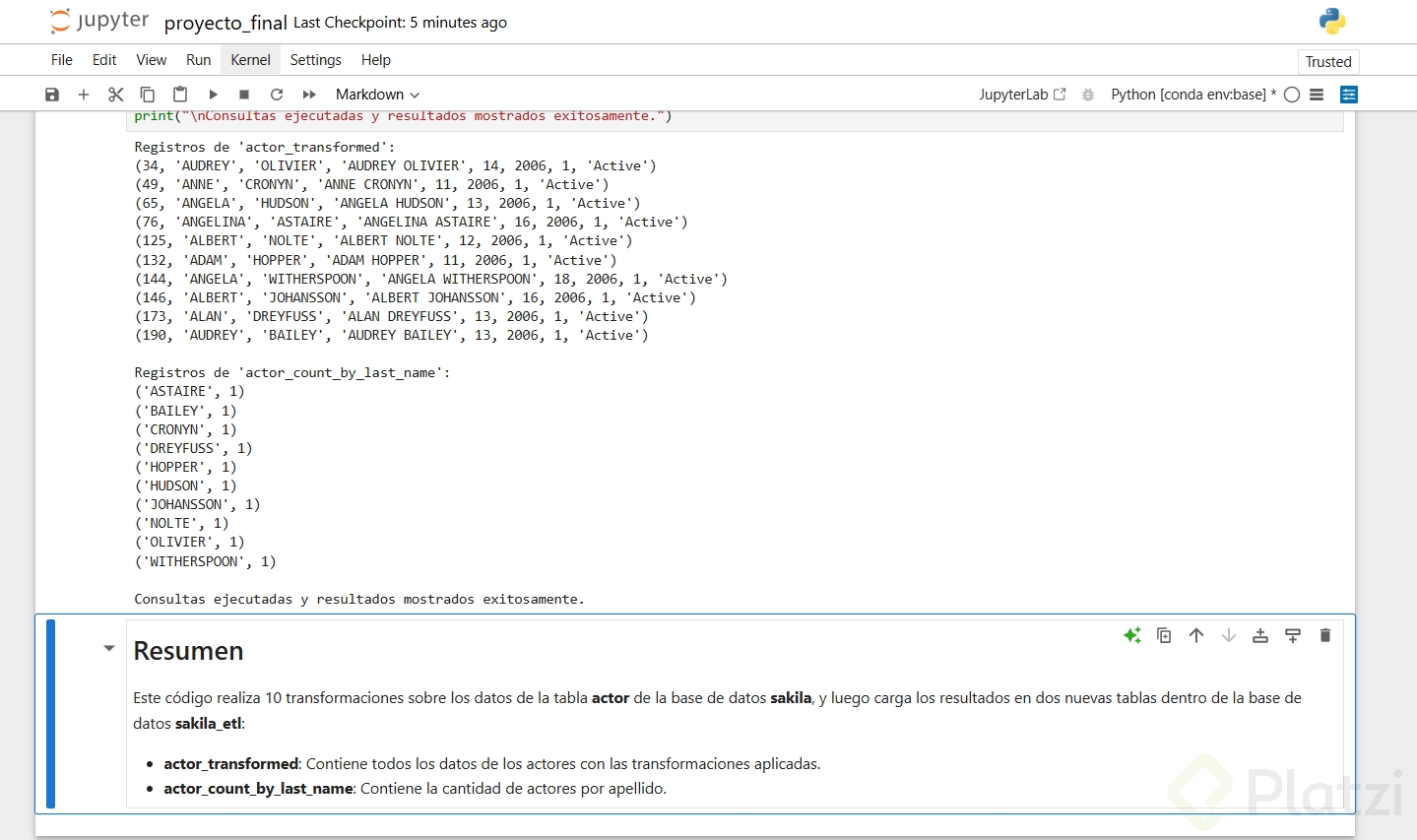The width and height of the screenshot is (1417, 840).
Task: Click the output row for ANNE CRONYN
Action: (372, 185)
